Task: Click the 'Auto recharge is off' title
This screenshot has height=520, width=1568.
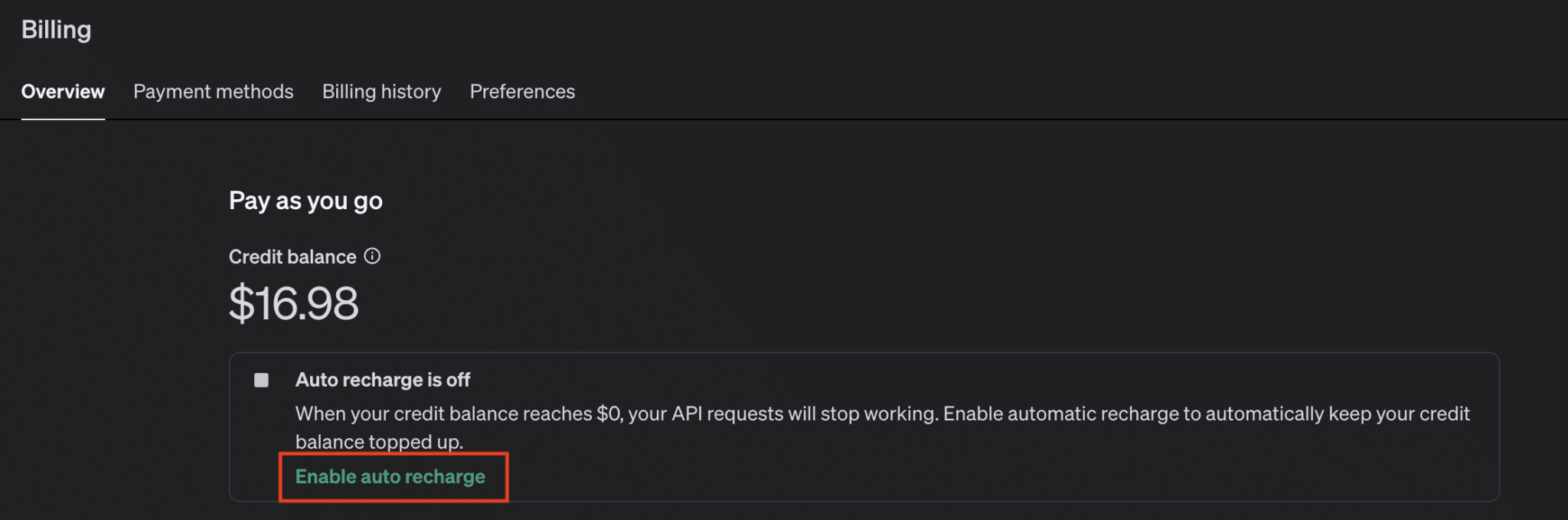Action: tap(383, 380)
